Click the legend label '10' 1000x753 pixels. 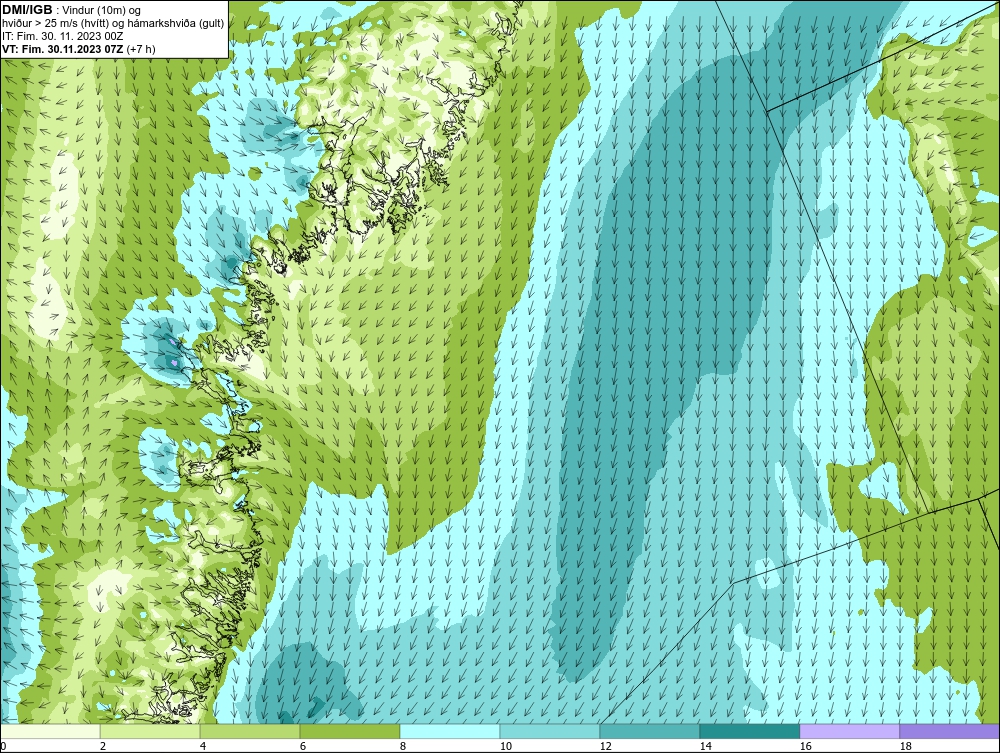pyautogui.click(x=506, y=746)
